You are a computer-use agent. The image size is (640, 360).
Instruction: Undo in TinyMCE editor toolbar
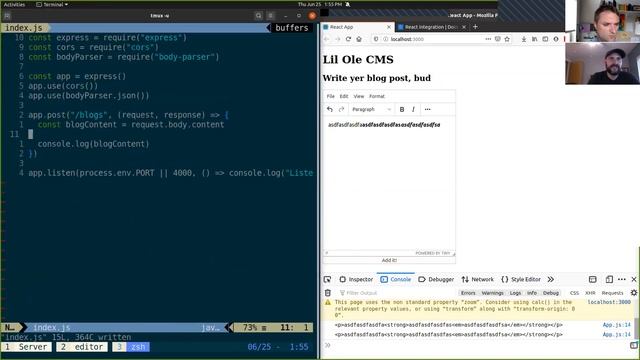(330, 109)
